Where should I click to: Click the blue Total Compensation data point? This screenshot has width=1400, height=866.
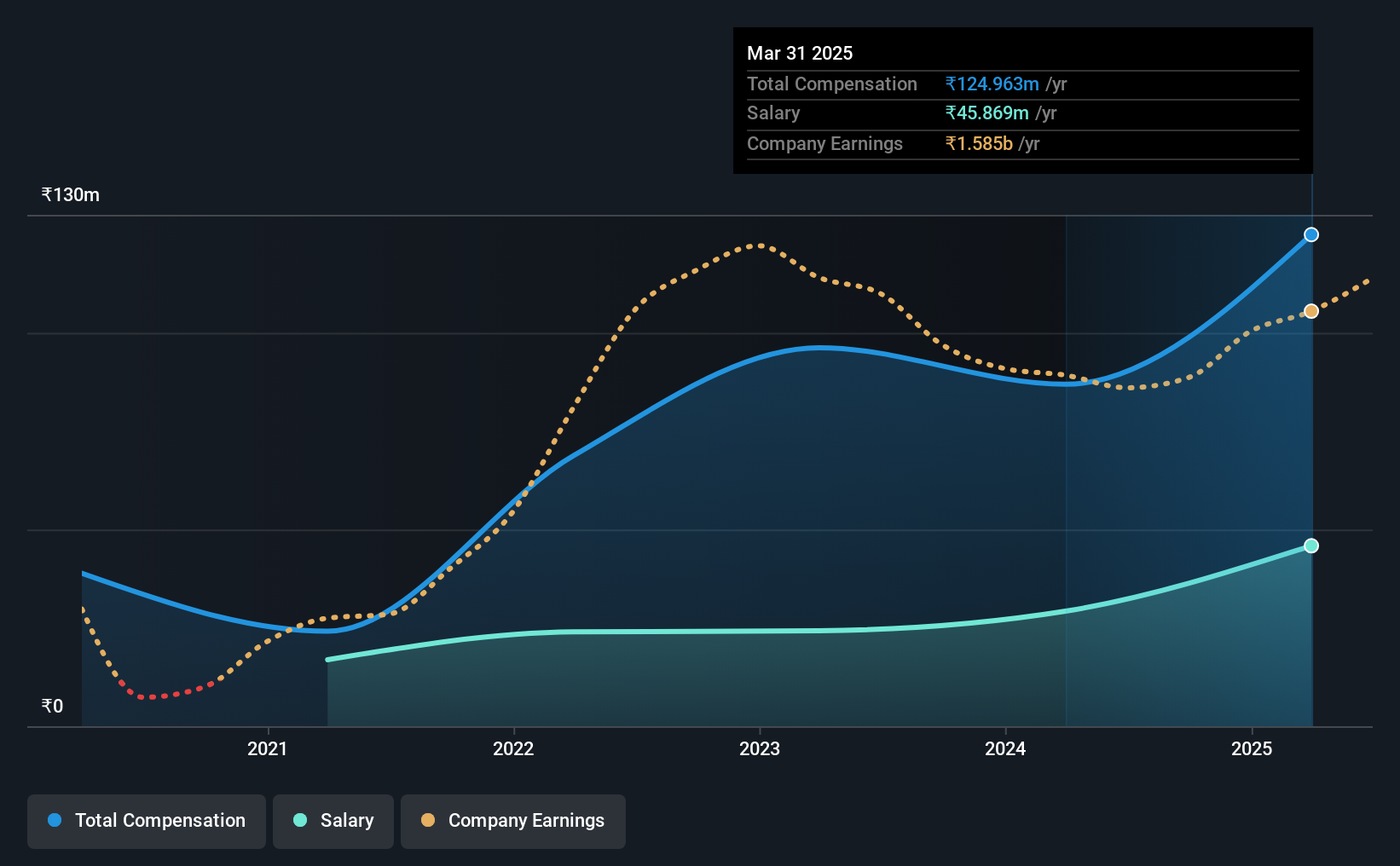[x=1311, y=234]
